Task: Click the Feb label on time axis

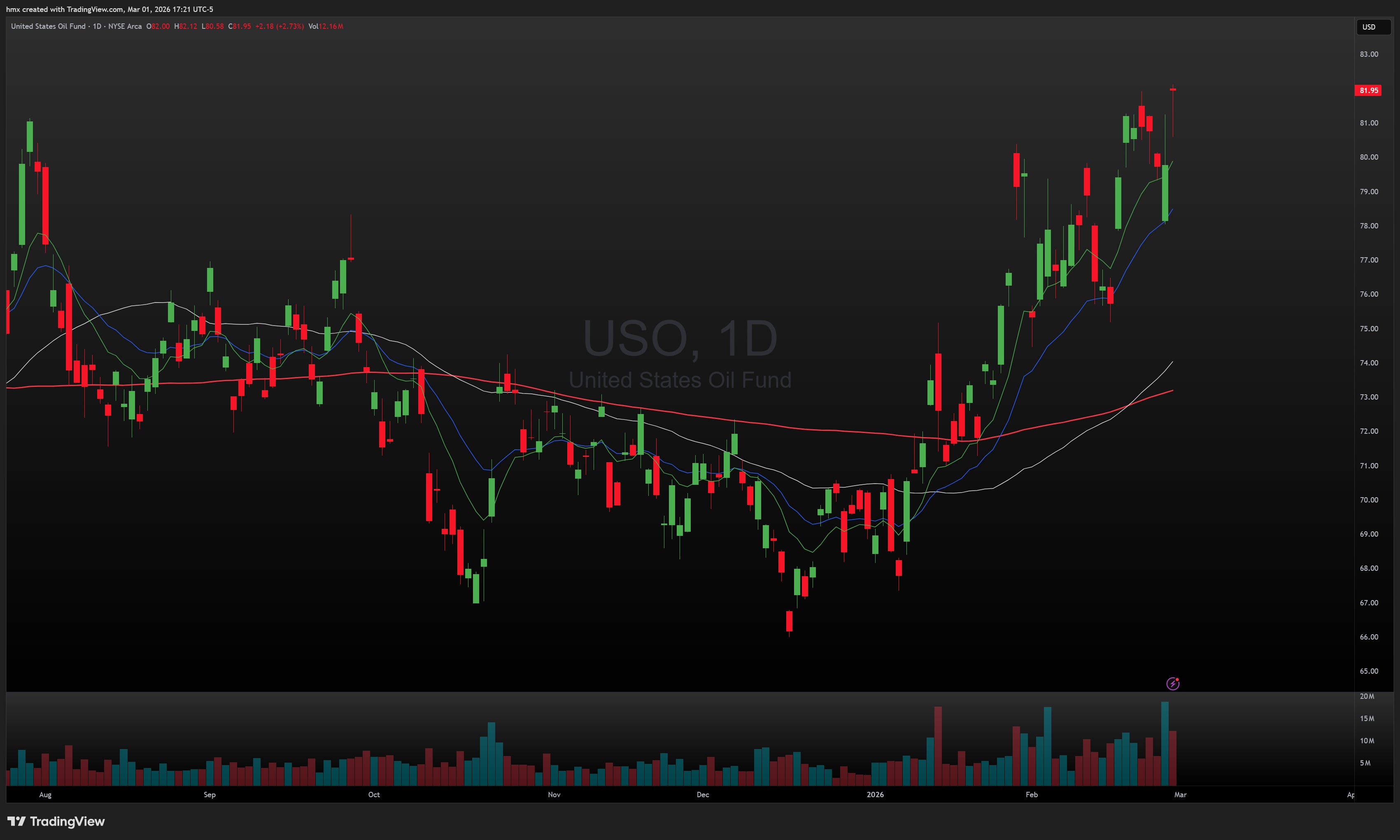Action: click(1032, 795)
